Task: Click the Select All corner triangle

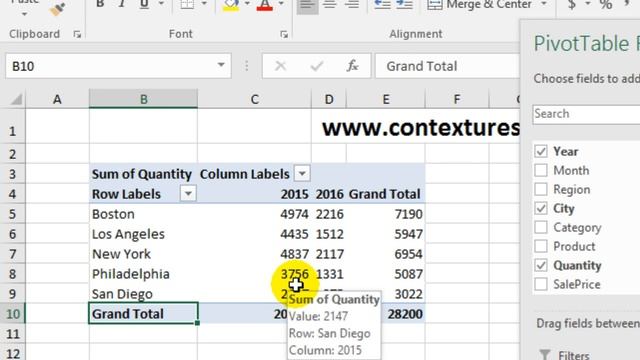Action: pyautogui.click(x=16, y=99)
